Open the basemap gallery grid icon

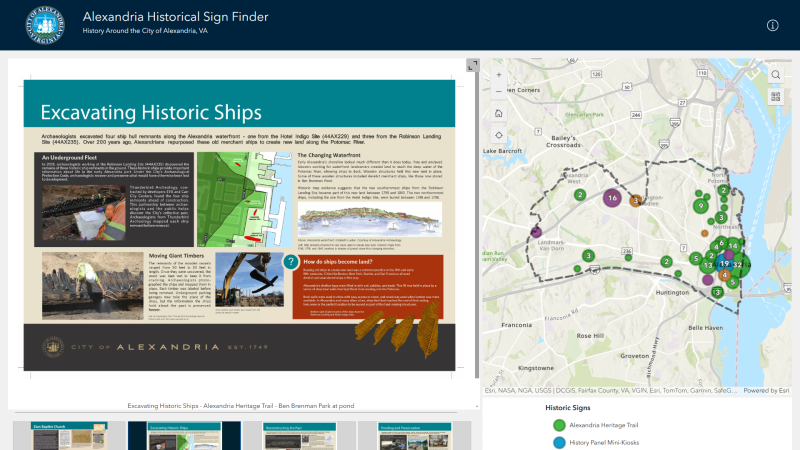pyautogui.click(x=775, y=97)
